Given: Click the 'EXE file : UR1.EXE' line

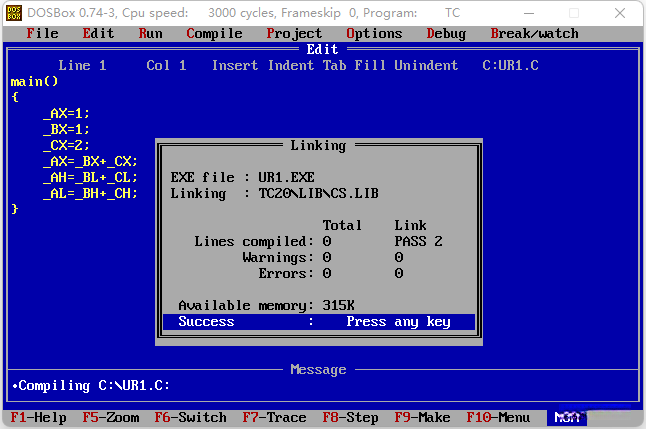Looking at the screenshot, I should (243, 178).
